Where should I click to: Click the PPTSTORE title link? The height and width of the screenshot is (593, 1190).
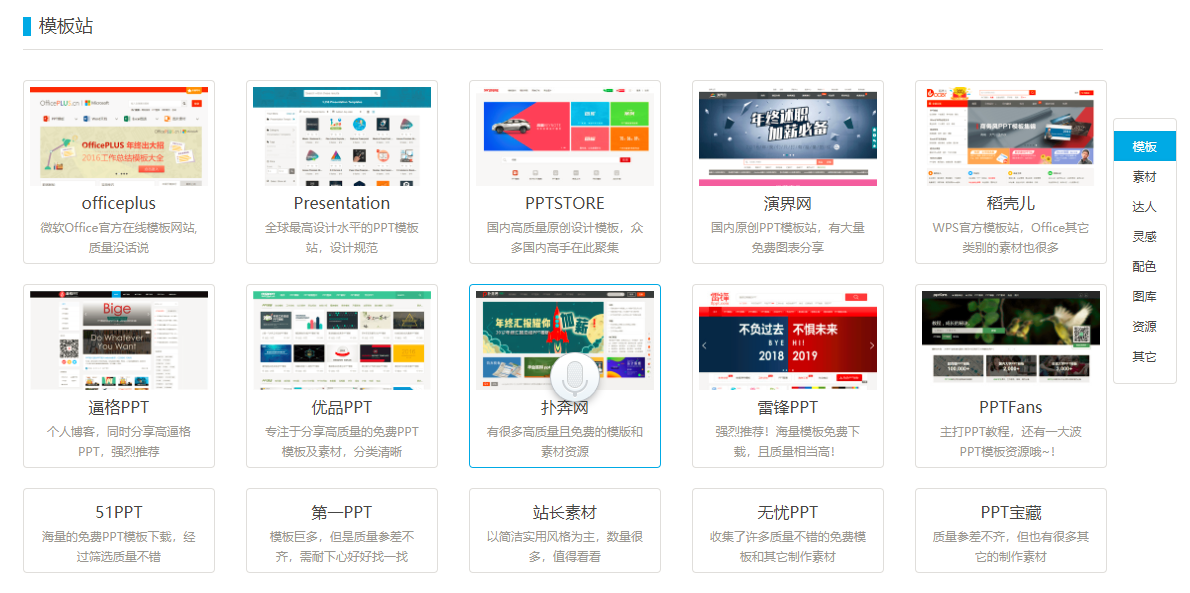tap(565, 203)
